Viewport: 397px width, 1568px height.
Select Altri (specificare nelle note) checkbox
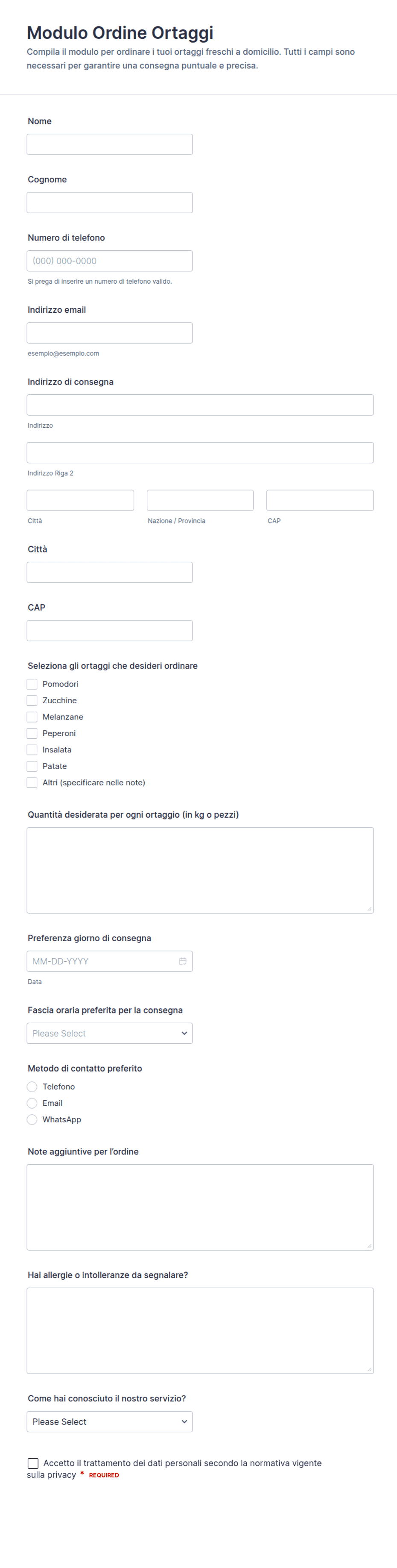coord(32,783)
